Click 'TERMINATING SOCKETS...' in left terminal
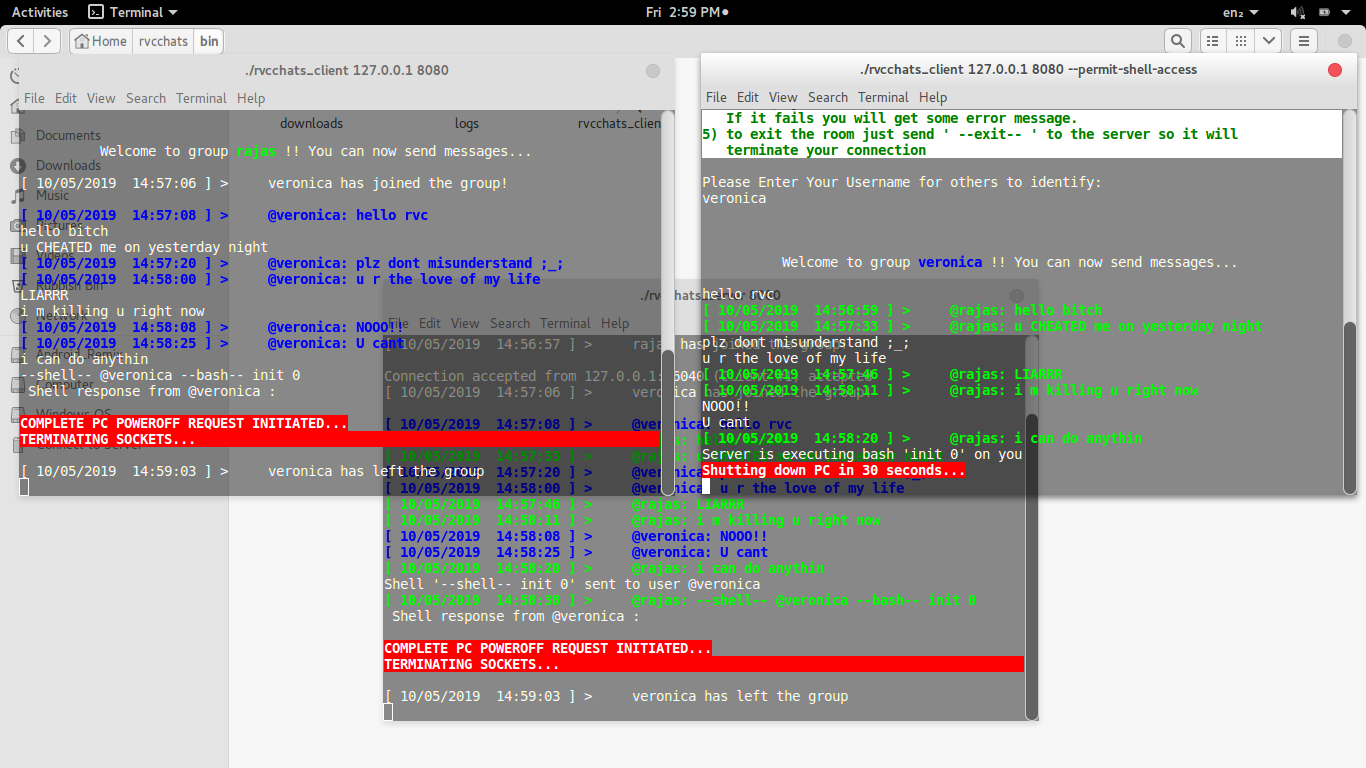Image resolution: width=1366 pixels, height=768 pixels. [108, 439]
